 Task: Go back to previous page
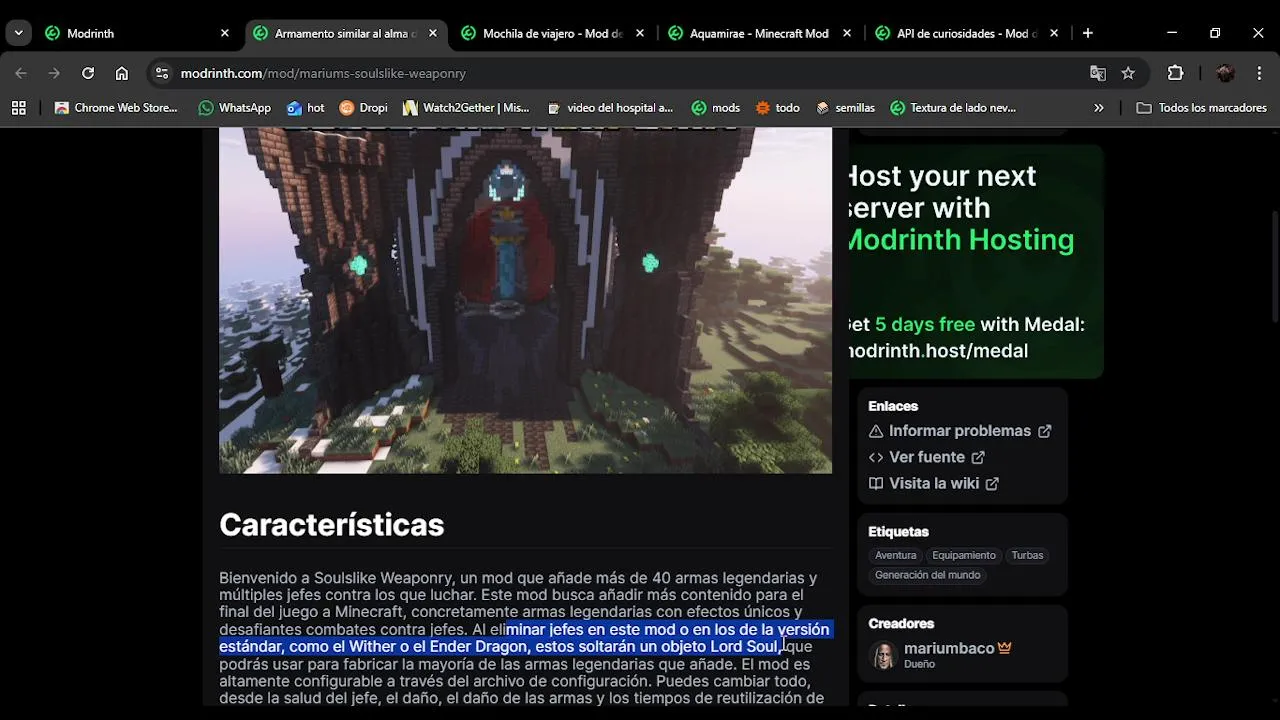[21, 73]
